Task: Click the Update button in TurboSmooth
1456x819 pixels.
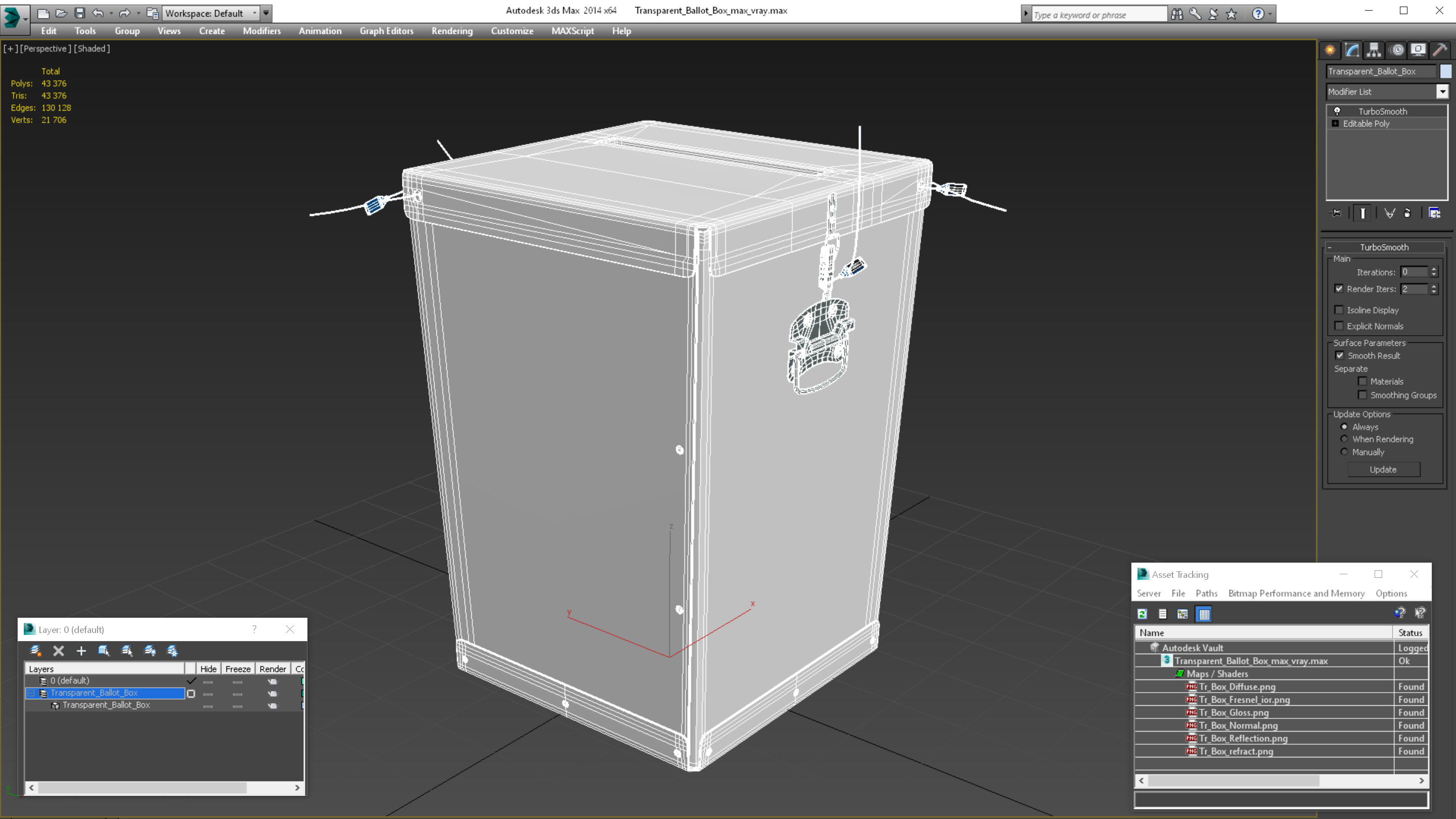Action: [1383, 470]
